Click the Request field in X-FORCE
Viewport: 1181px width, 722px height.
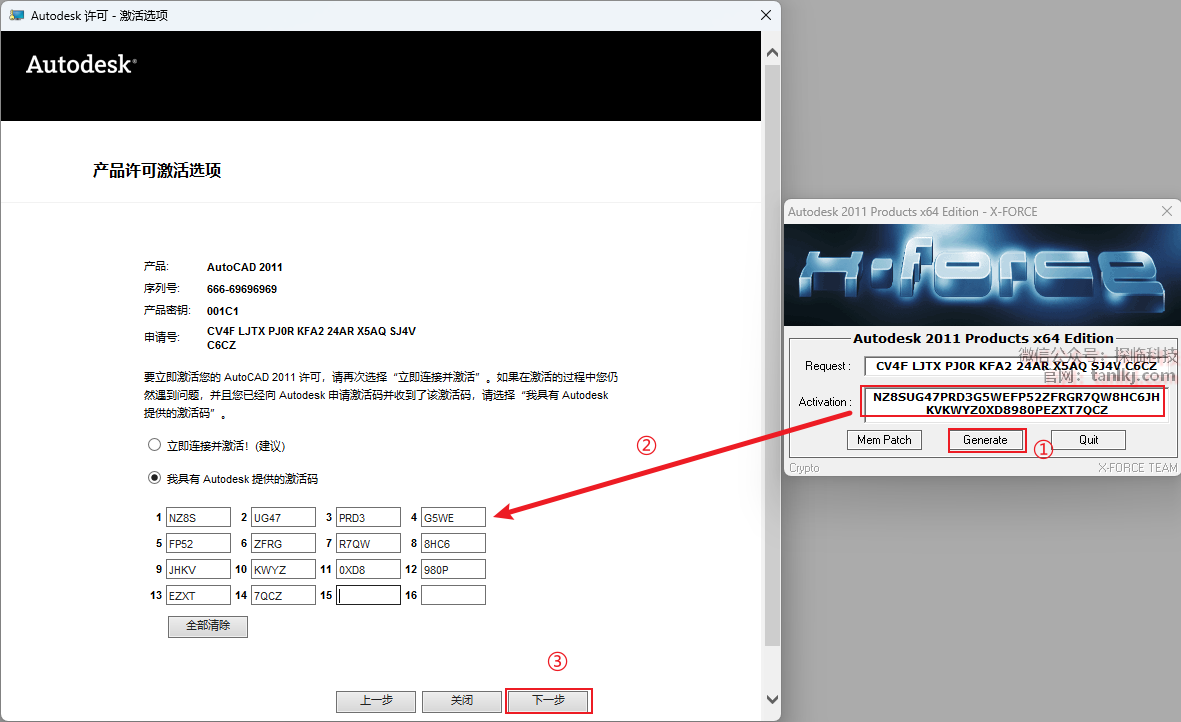1015,366
